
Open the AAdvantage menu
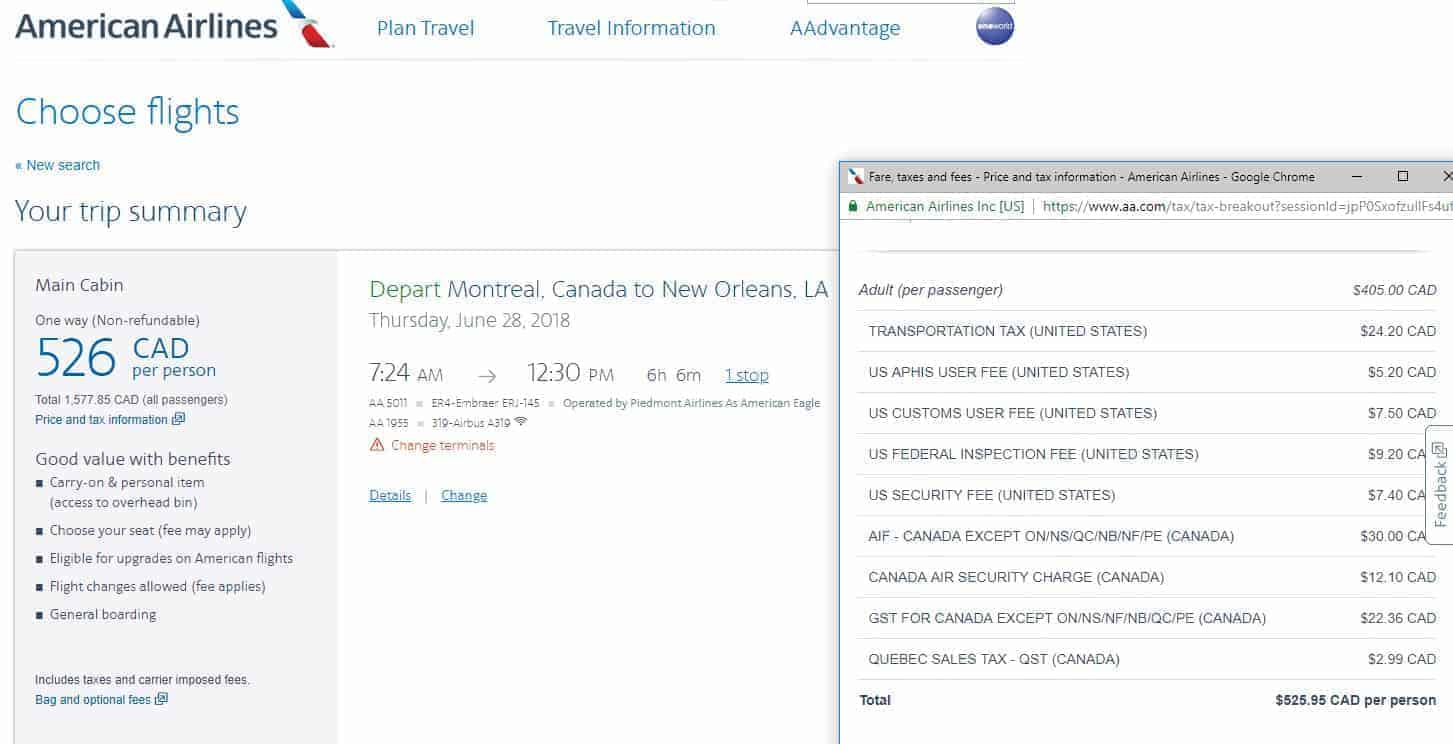845,27
